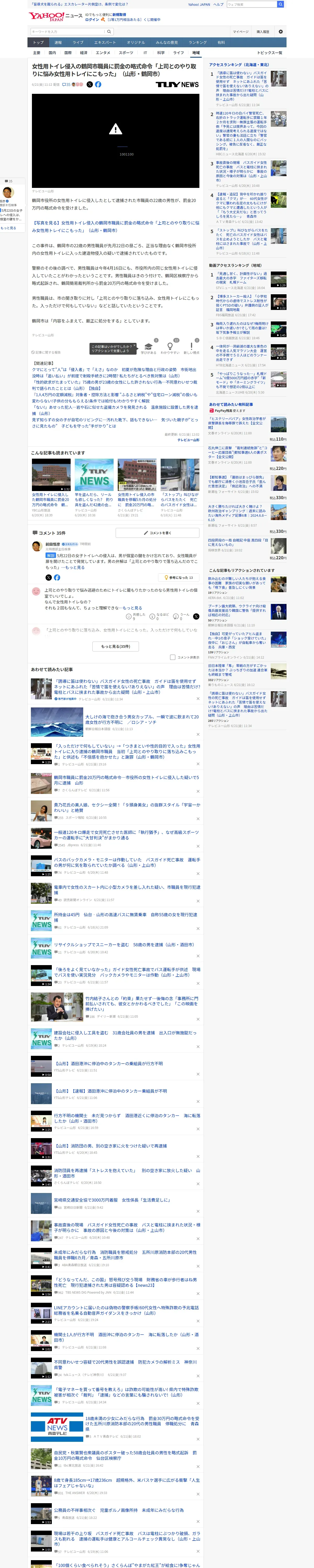
Task: Dismiss the 誘導に笛は使わない recommended article
Action: coord(198,699)
